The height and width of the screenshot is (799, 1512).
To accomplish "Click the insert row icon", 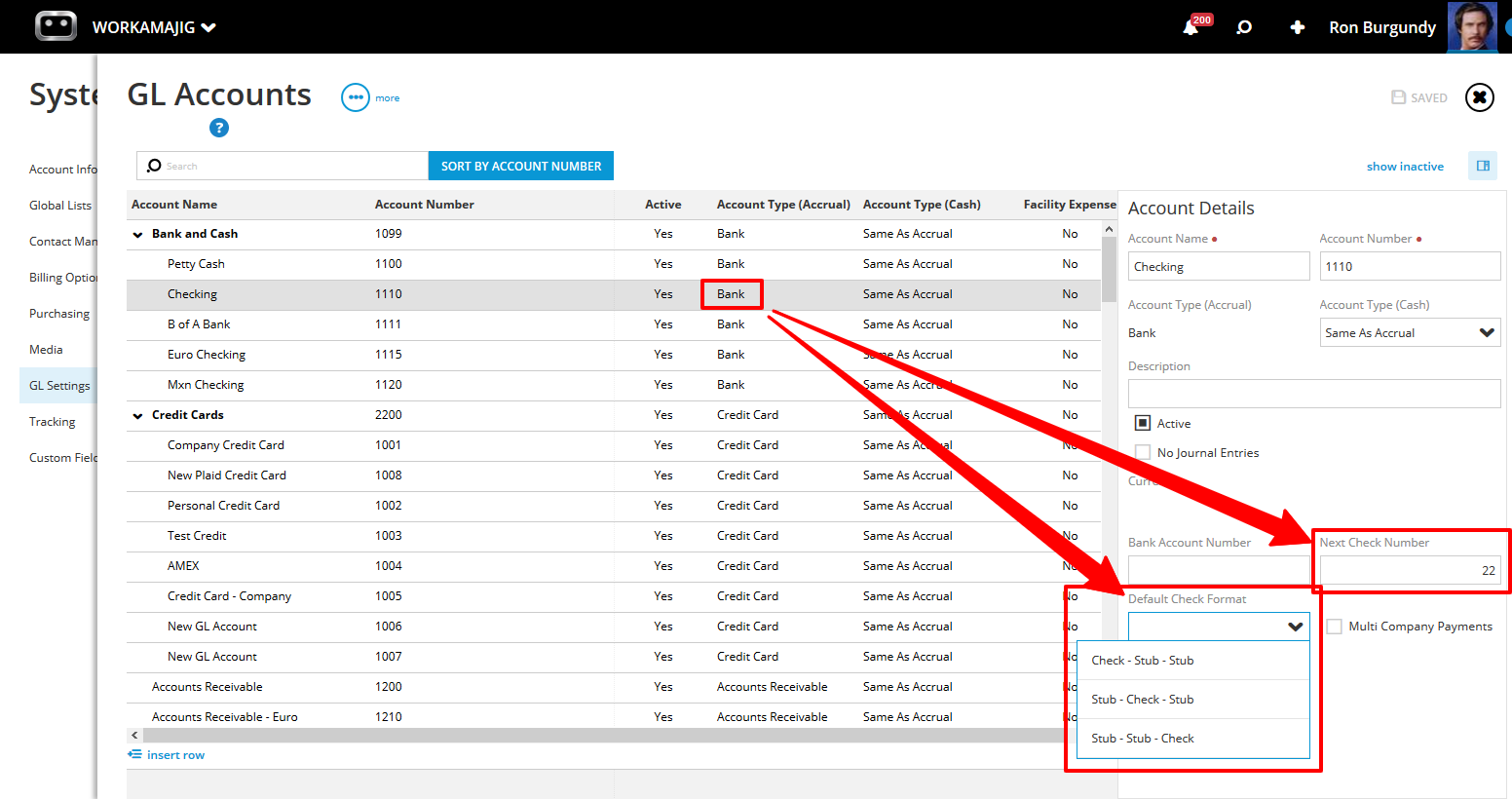I will click(x=134, y=755).
